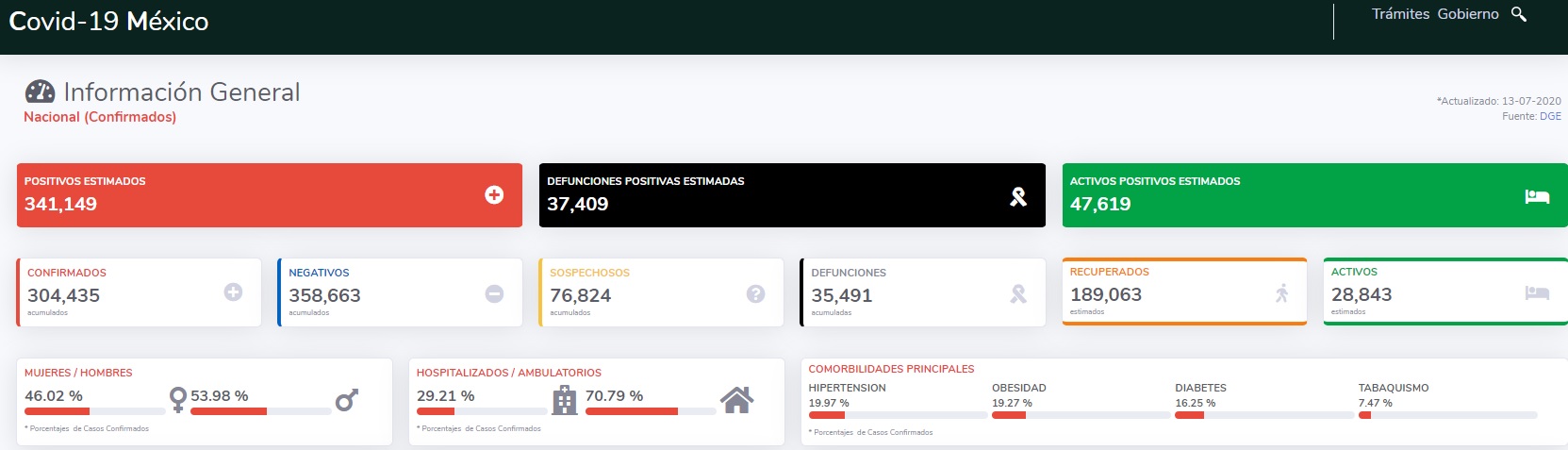Click the walking person icon on Recuperados card
This screenshot has height=450, width=1568.
click(1281, 293)
